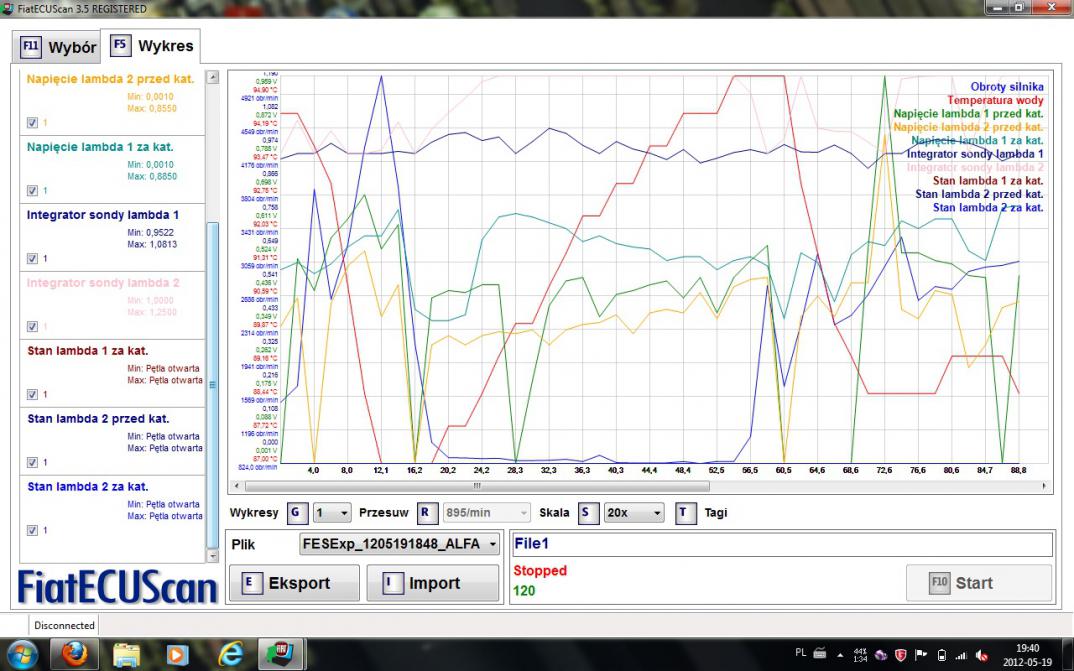Open the Plik file selection dropdown
This screenshot has width=1074, height=671.
(x=399, y=544)
